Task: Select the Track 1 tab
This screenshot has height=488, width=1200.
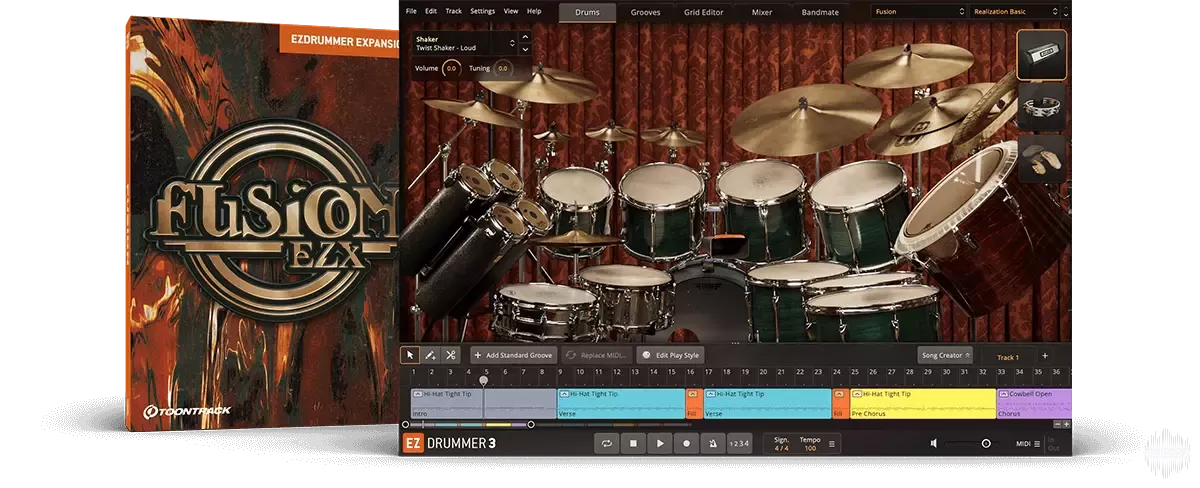Action: tap(1007, 356)
